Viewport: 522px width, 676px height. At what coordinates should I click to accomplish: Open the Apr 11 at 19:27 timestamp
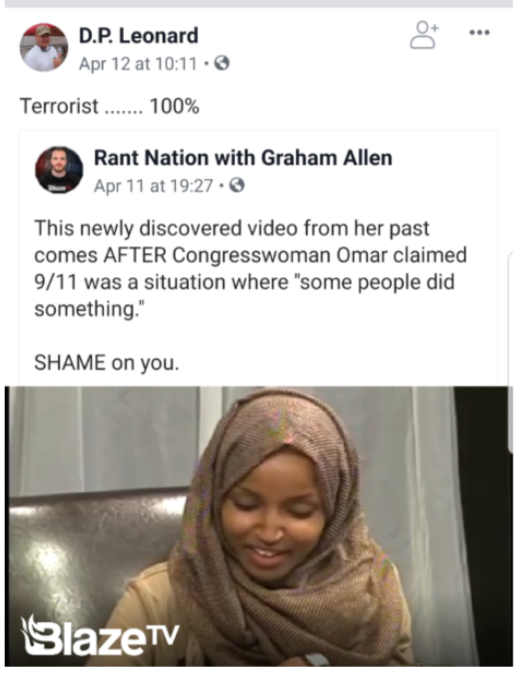coord(153,186)
